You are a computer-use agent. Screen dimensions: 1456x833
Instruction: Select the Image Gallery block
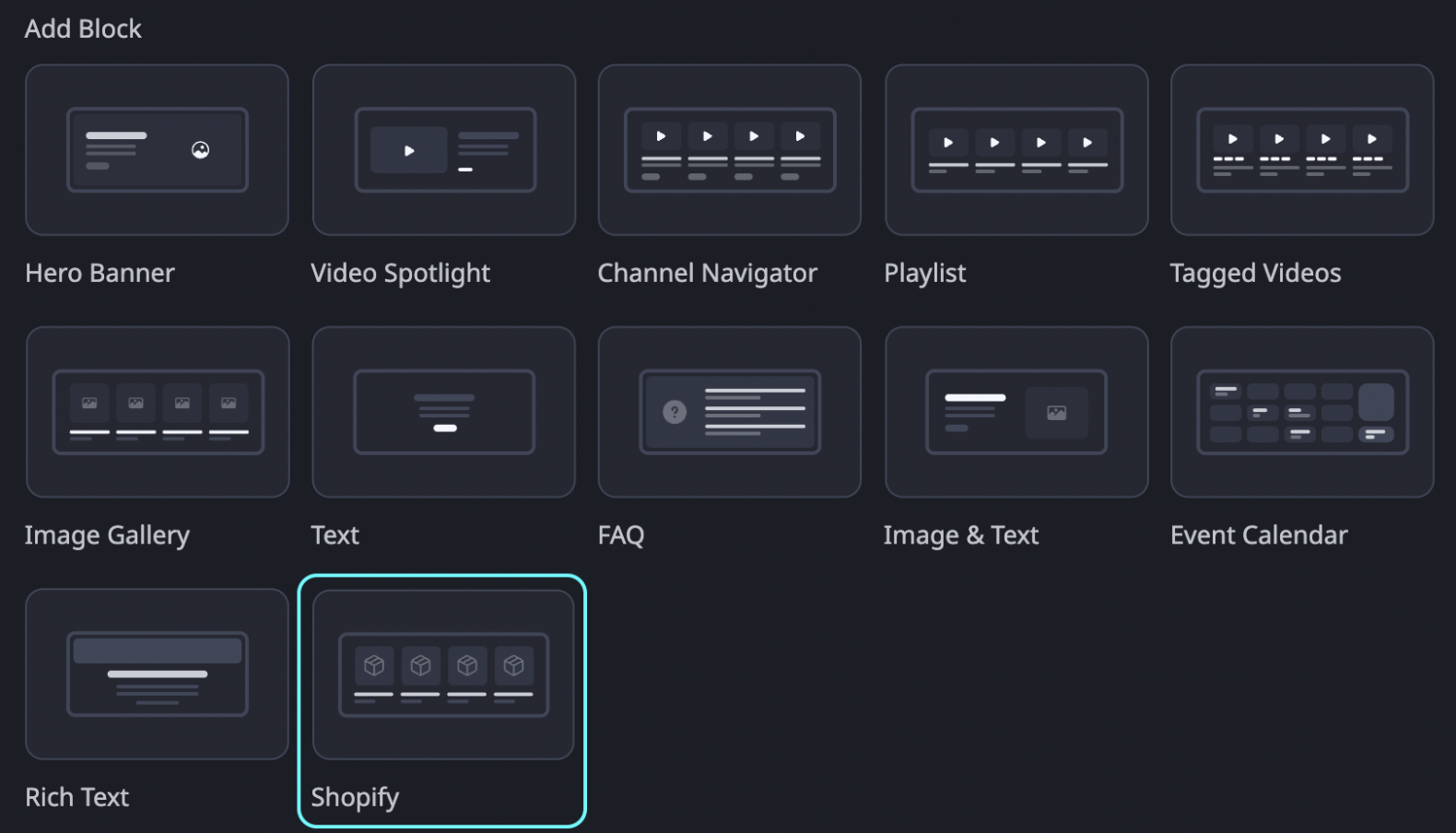(x=157, y=411)
